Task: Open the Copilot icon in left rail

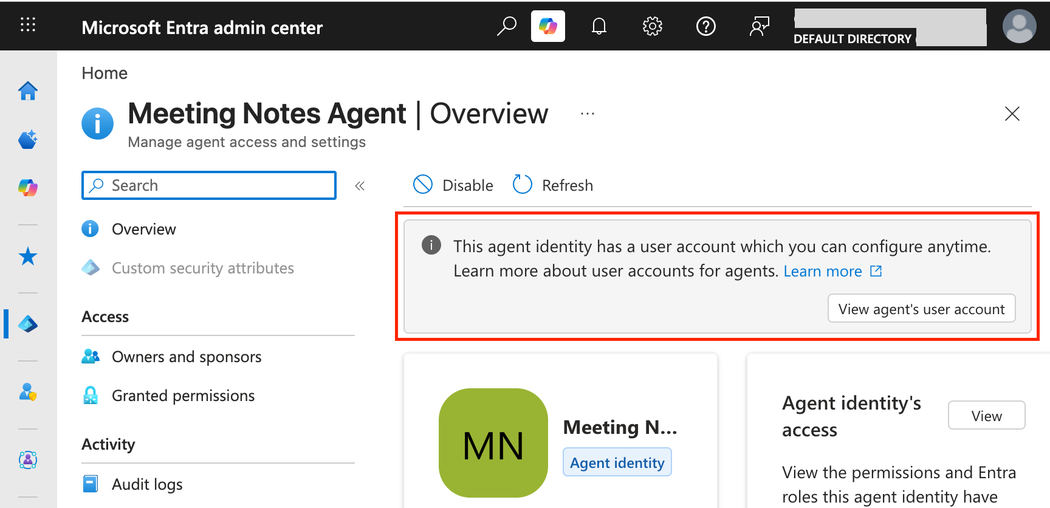Action: (27, 188)
